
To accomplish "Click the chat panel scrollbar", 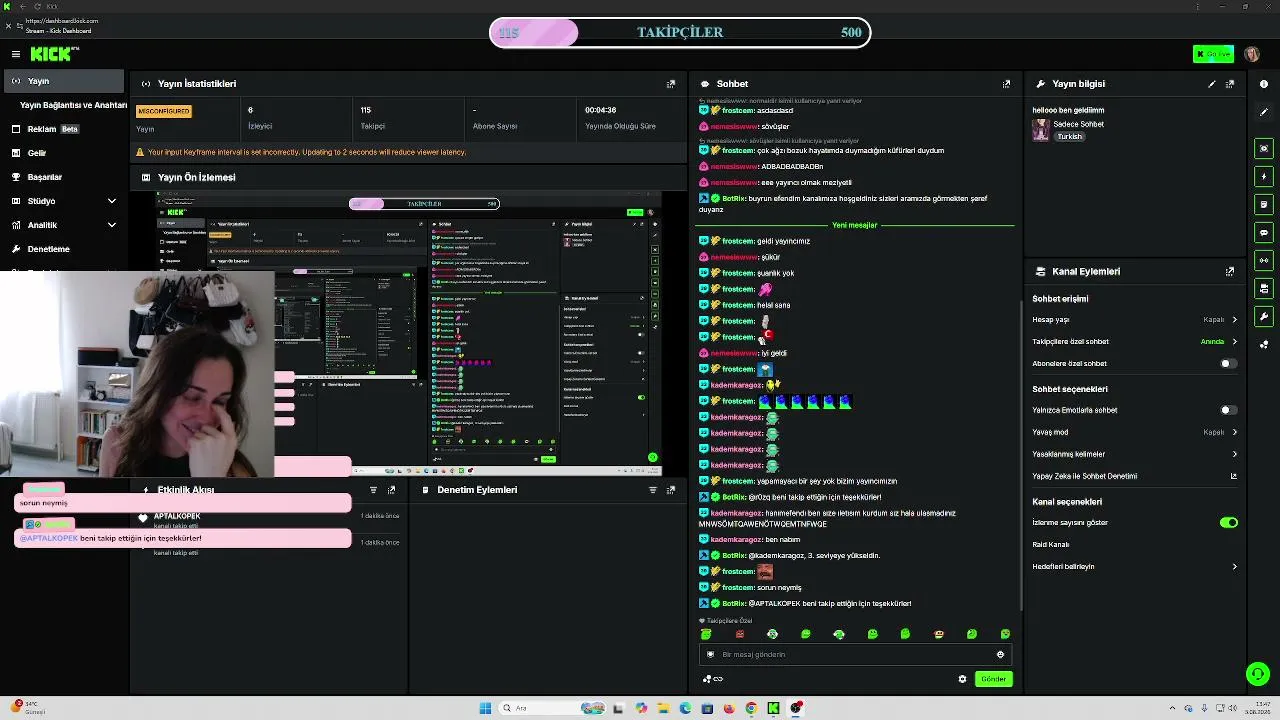I will point(1020,455).
